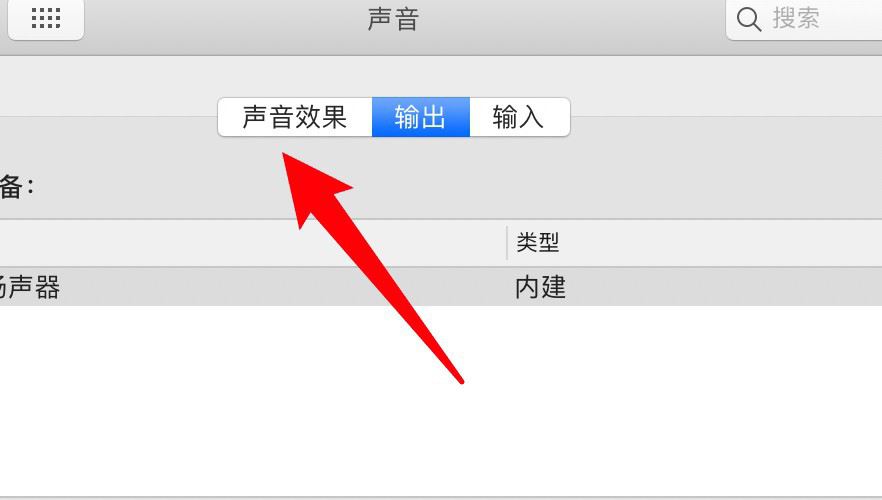Image resolution: width=882 pixels, height=500 pixels.
Task: Click the red arrow's tail end
Action: pos(460,381)
